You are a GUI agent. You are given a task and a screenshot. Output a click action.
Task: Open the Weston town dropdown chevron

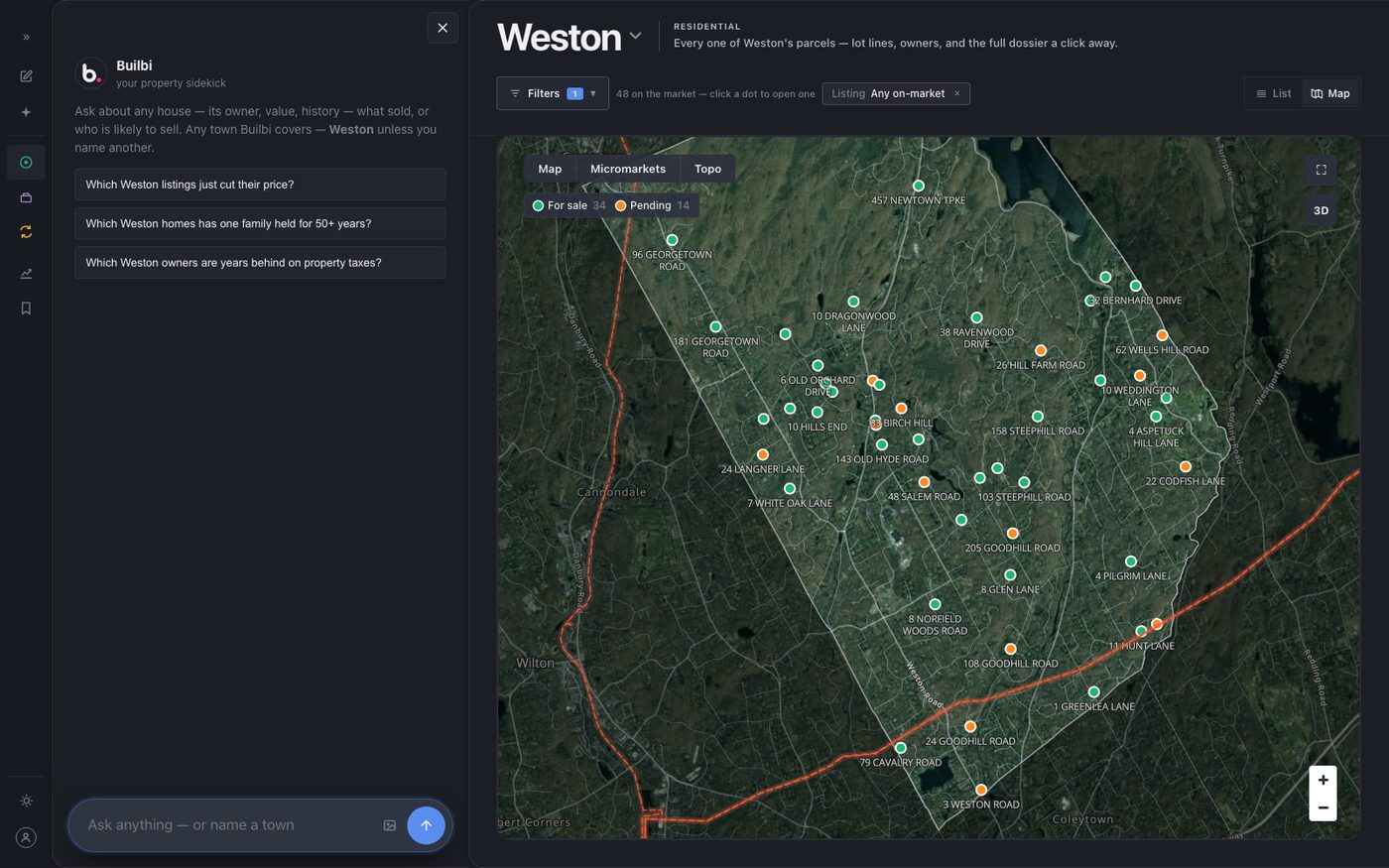pyautogui.click(x=635, y=37)
